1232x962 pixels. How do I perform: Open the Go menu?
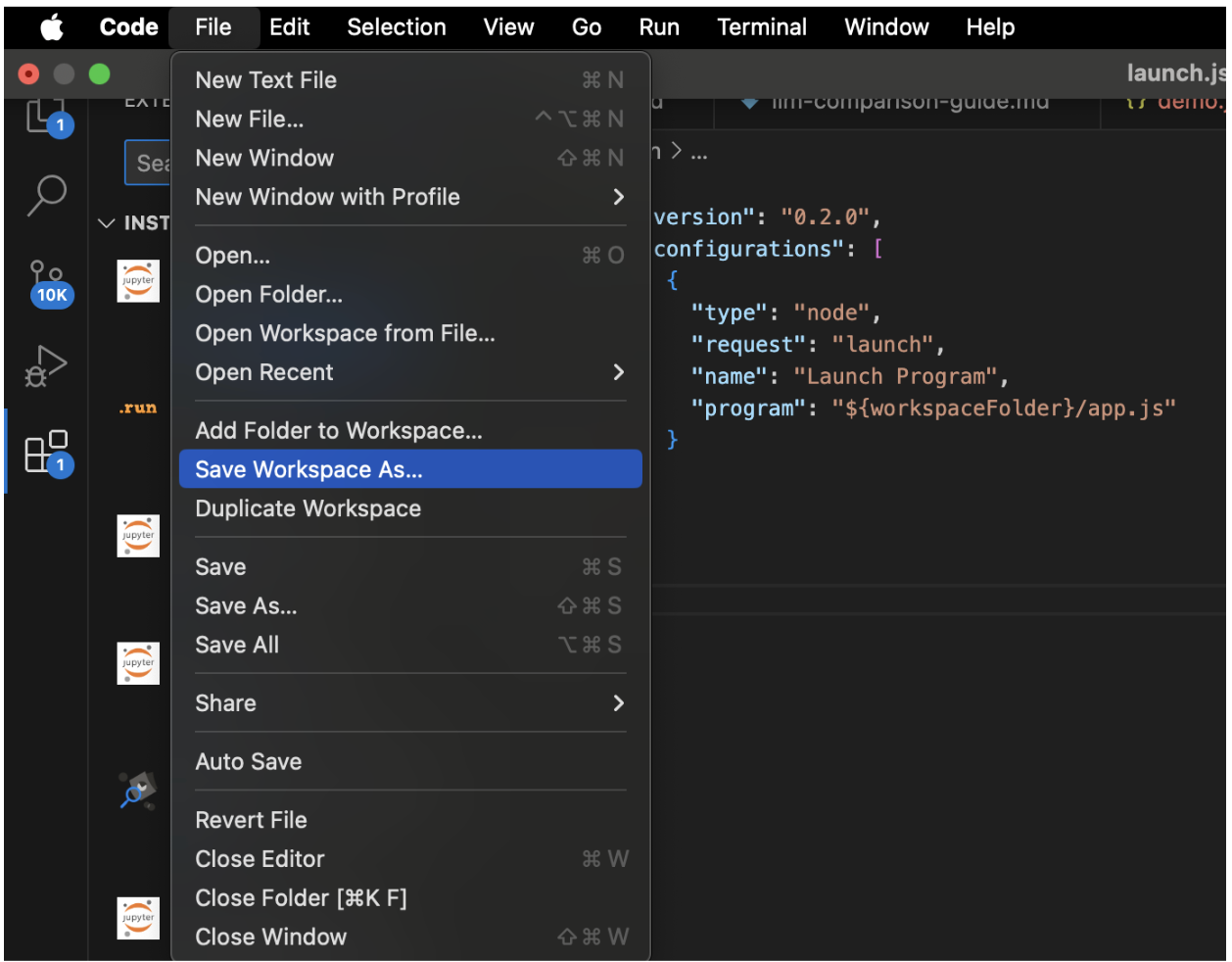pyautogui.click(x=587, y=27)
